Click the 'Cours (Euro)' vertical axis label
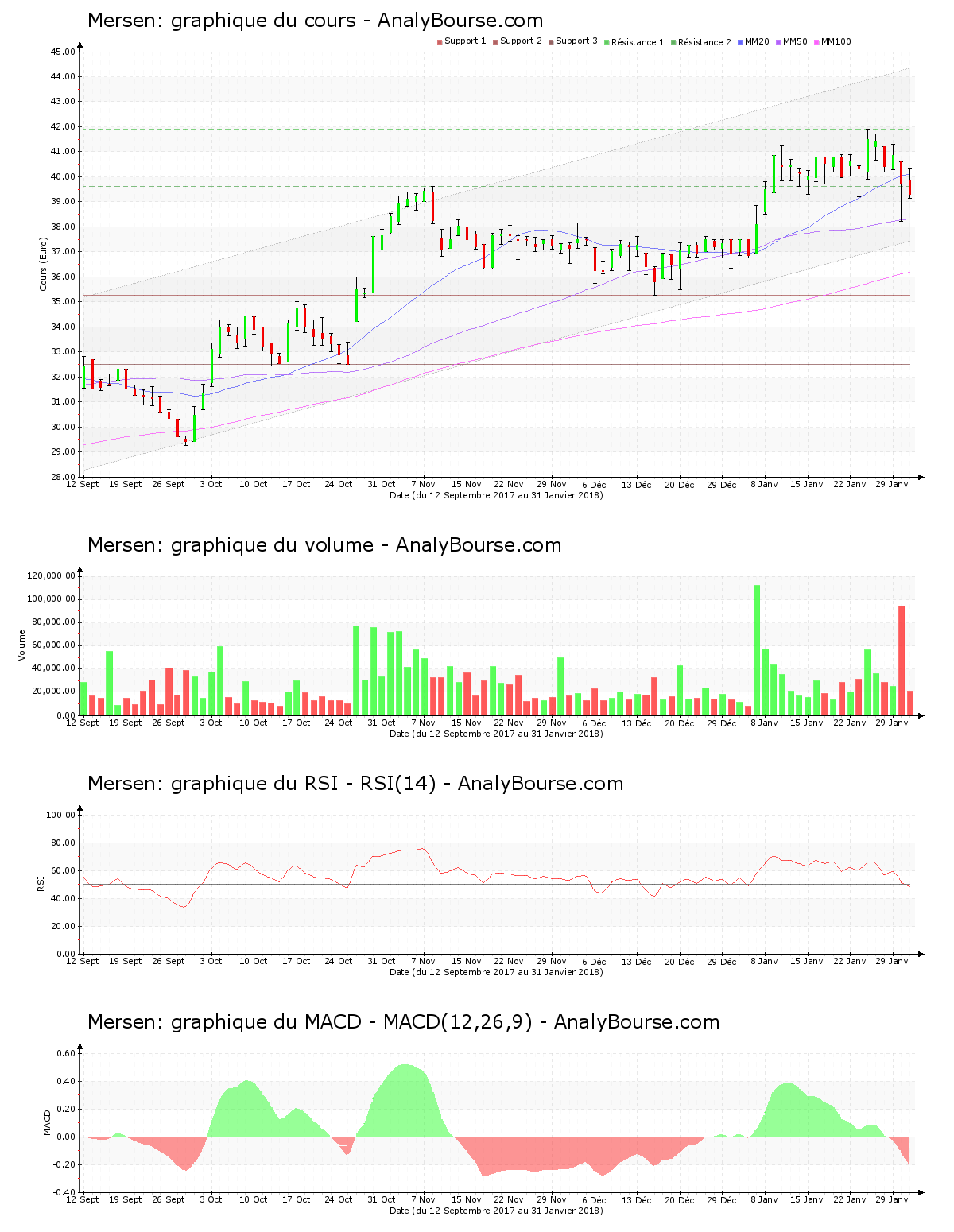 click(x=43, y=264)
